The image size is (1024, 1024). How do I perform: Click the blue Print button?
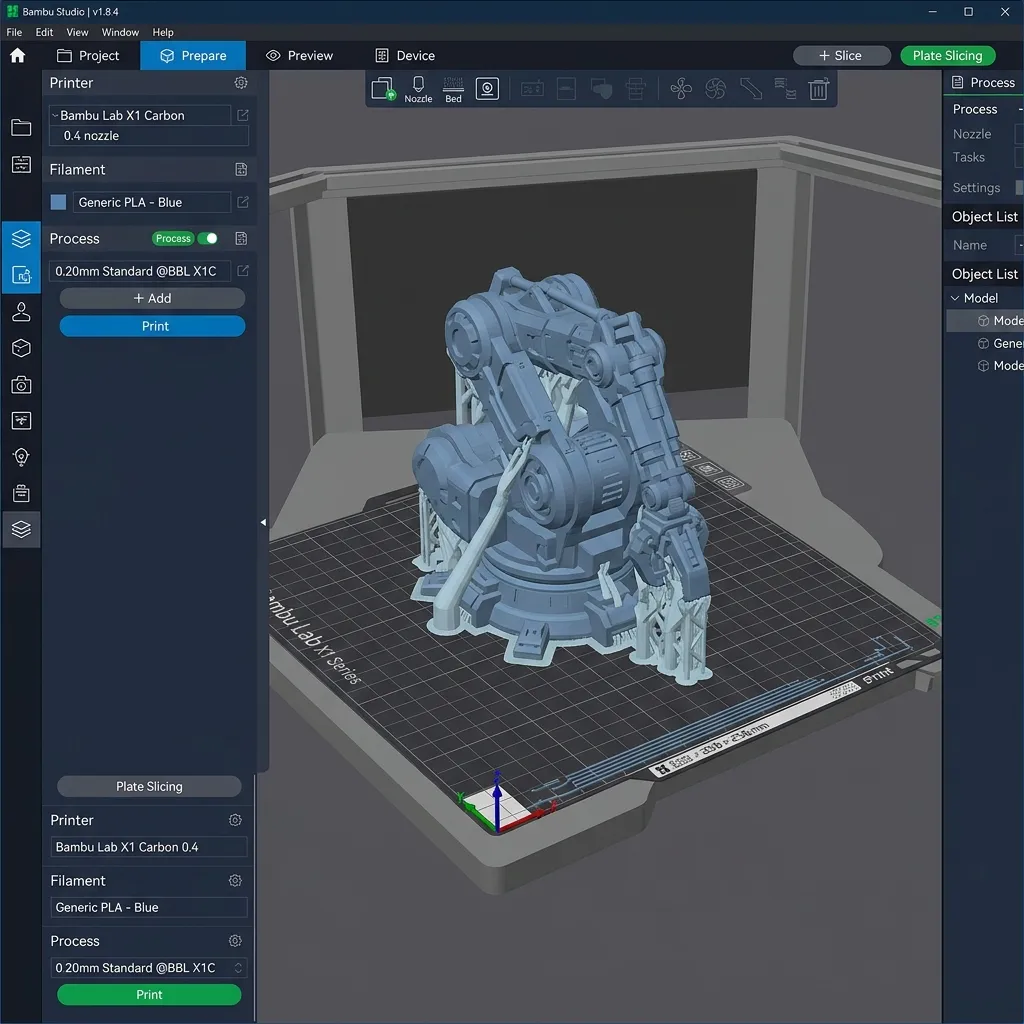152,326
